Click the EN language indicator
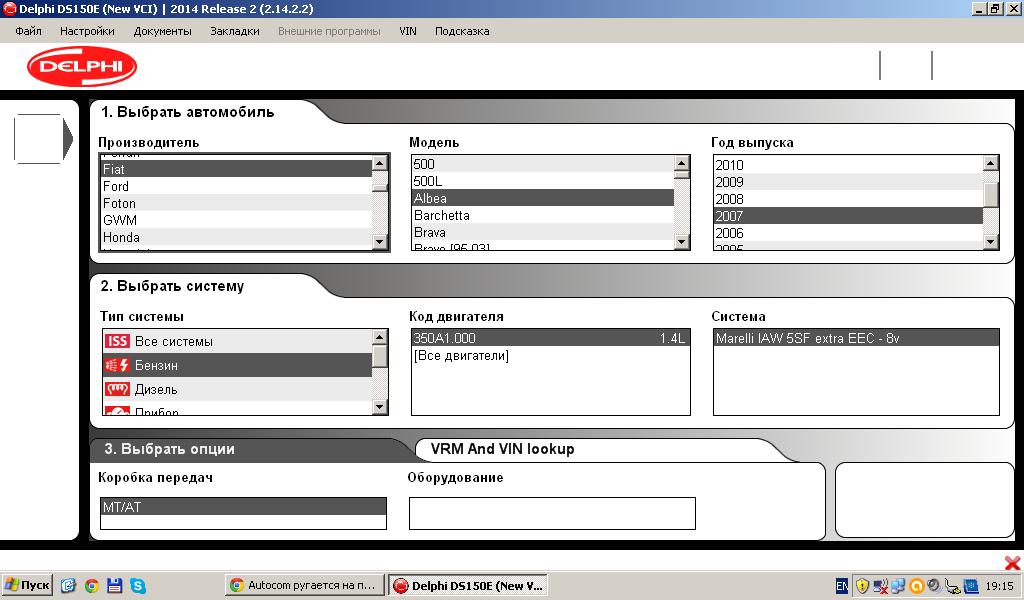 click(842, 586)
